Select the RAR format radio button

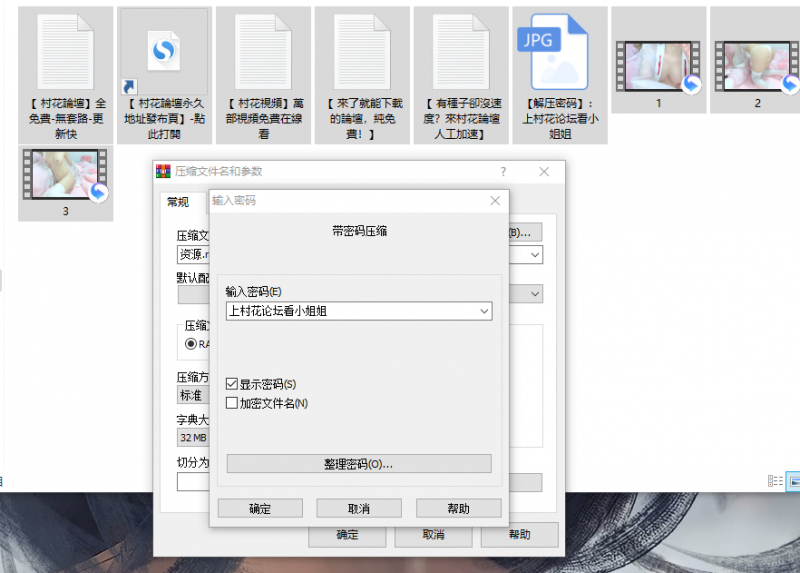tap(191, 343)
